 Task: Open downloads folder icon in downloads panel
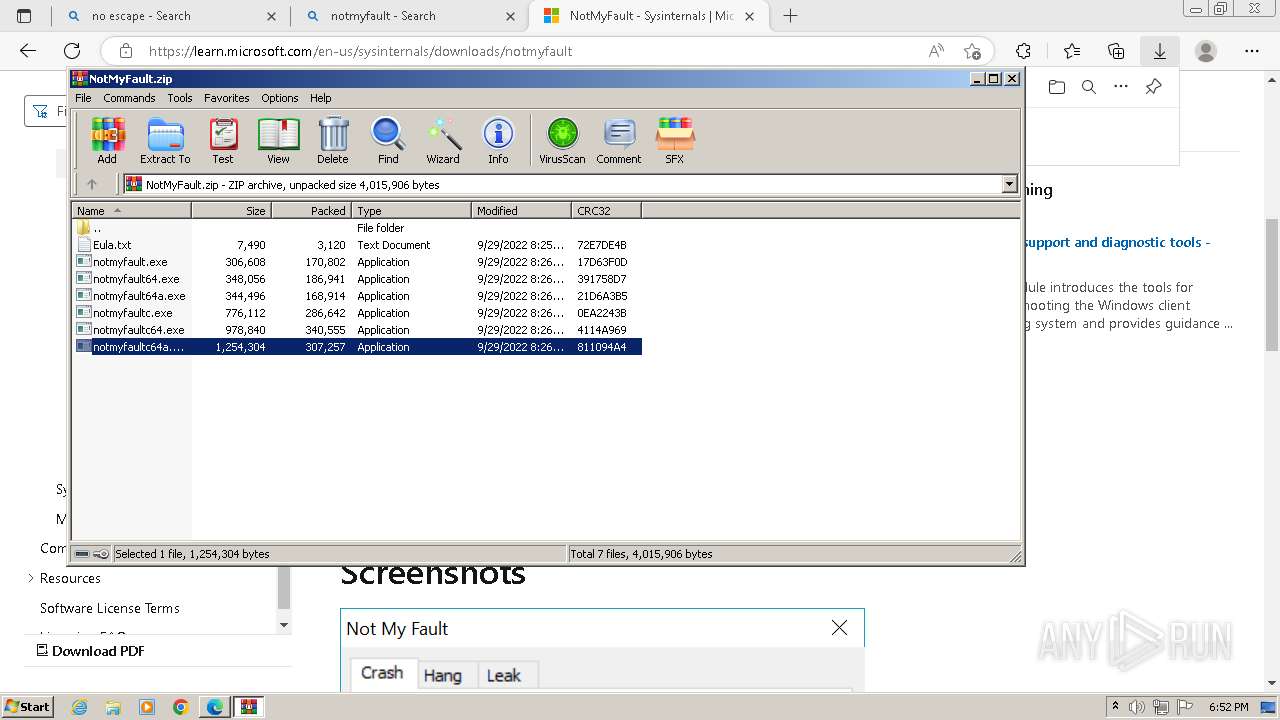pos(1057,87)
